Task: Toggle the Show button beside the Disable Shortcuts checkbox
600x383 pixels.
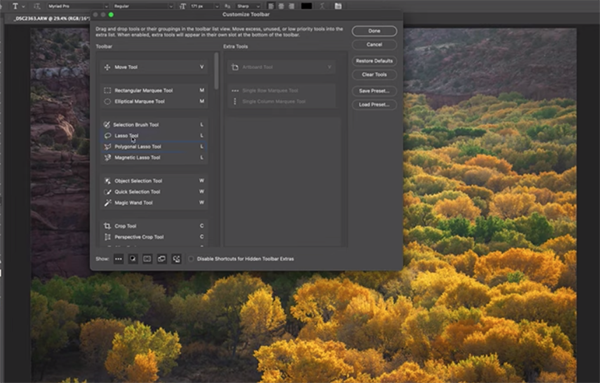Action: click(176, 259)
